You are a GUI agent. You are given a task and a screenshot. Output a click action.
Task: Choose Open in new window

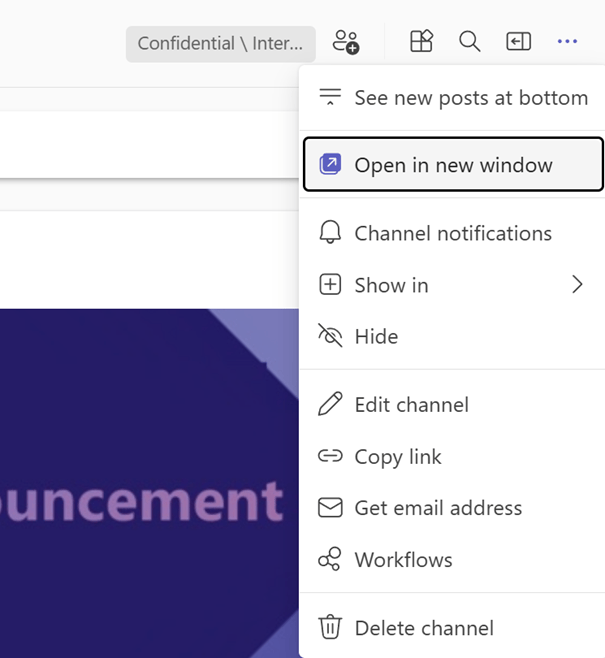(453, 165)
